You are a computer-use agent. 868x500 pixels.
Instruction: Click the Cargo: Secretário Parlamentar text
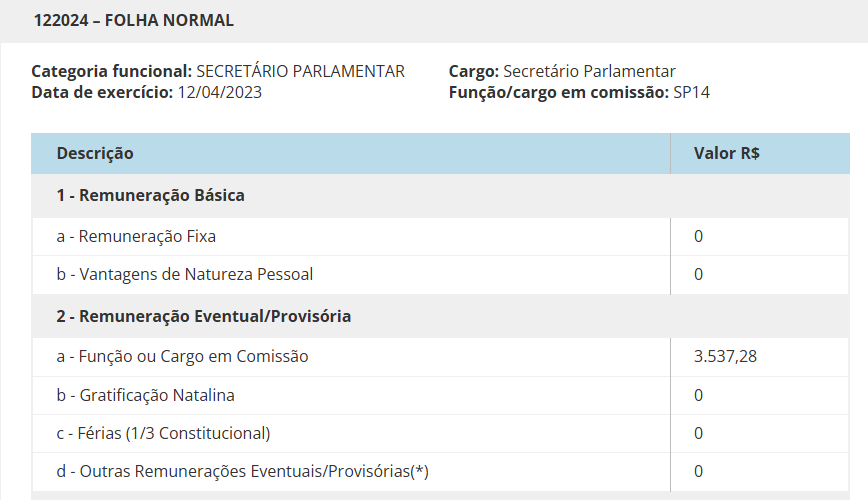coord(563,72)
